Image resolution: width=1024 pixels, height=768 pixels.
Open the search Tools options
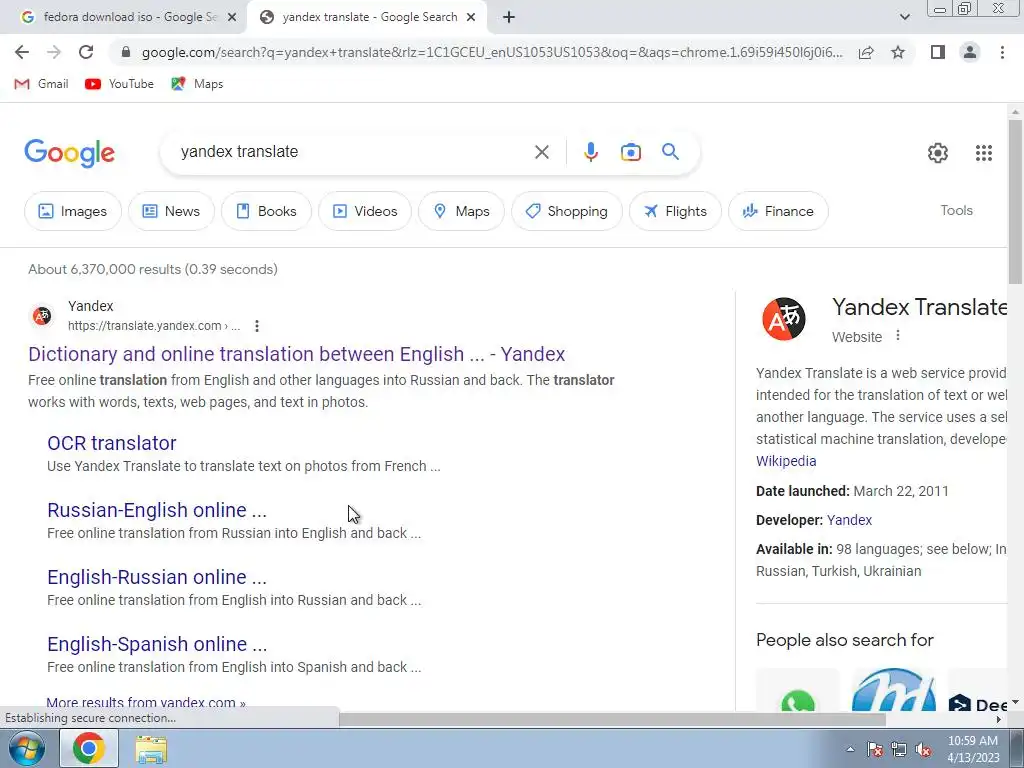956,210
